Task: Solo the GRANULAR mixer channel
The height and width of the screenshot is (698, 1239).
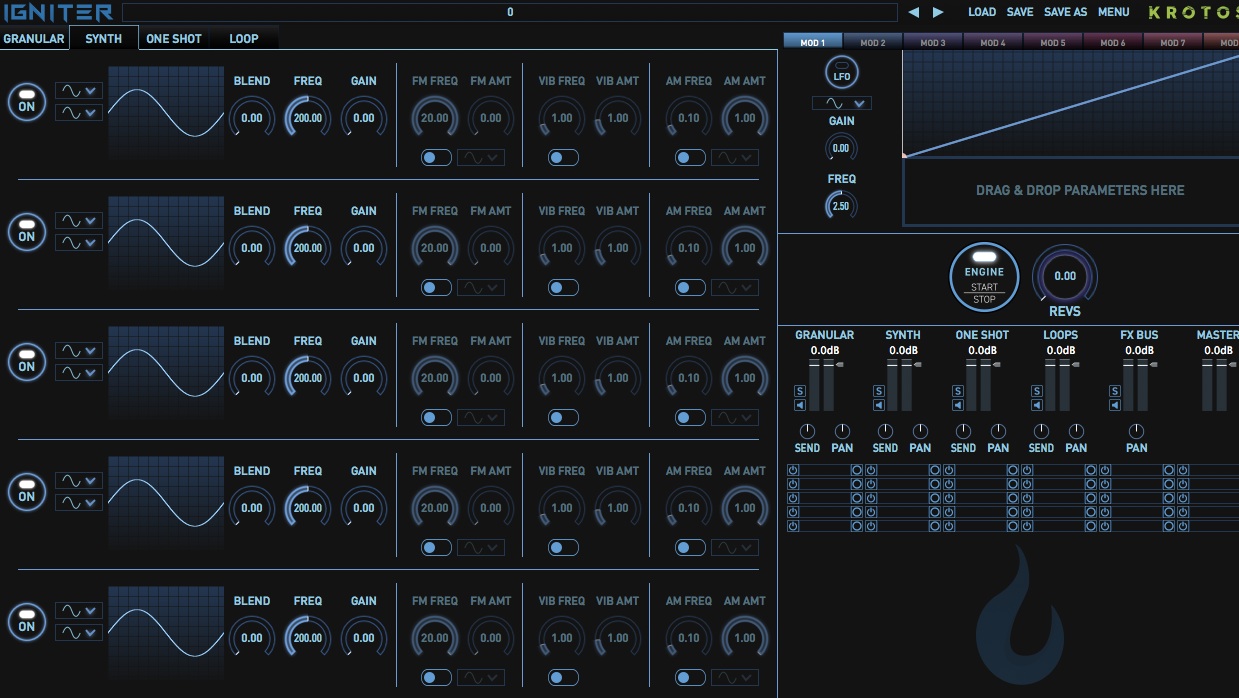Action: (x=801, y=390)
